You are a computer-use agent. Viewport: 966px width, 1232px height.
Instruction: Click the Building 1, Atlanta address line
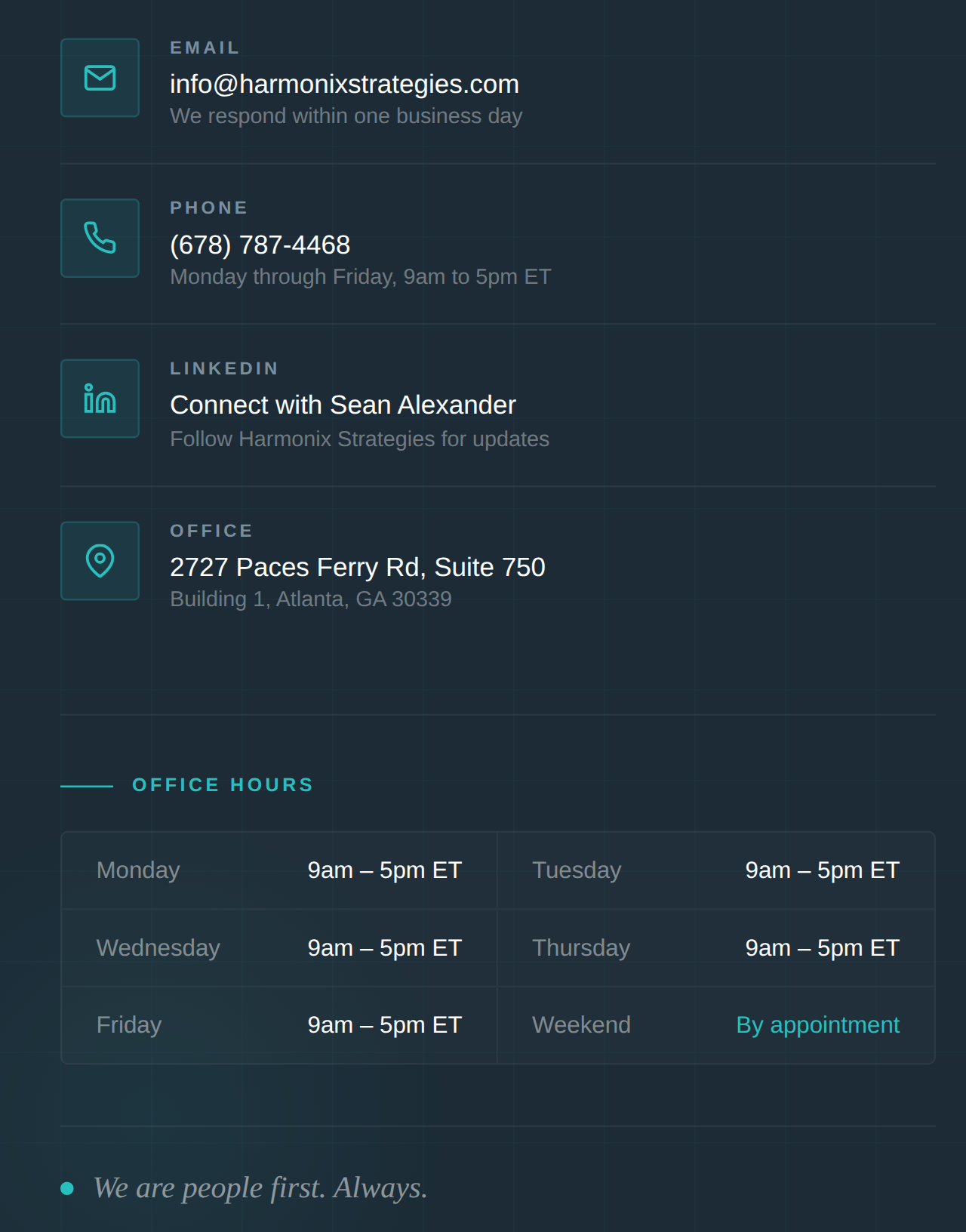tap(311, 599)
